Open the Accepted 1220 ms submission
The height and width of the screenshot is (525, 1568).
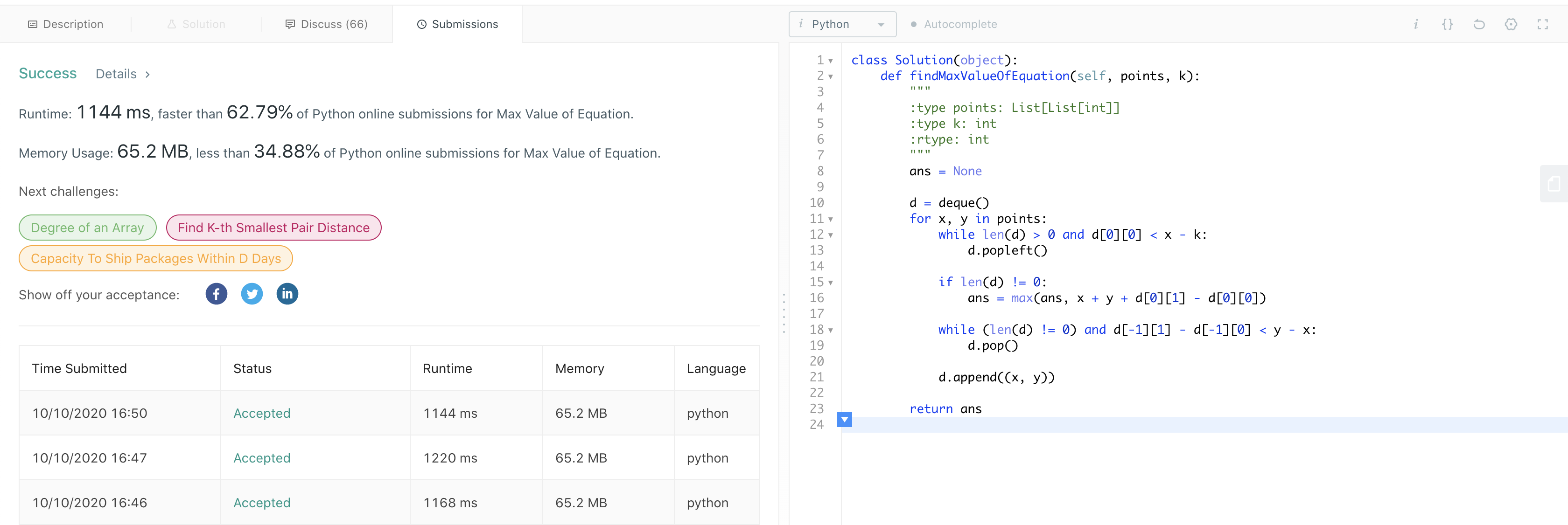[x=262, y=457]
